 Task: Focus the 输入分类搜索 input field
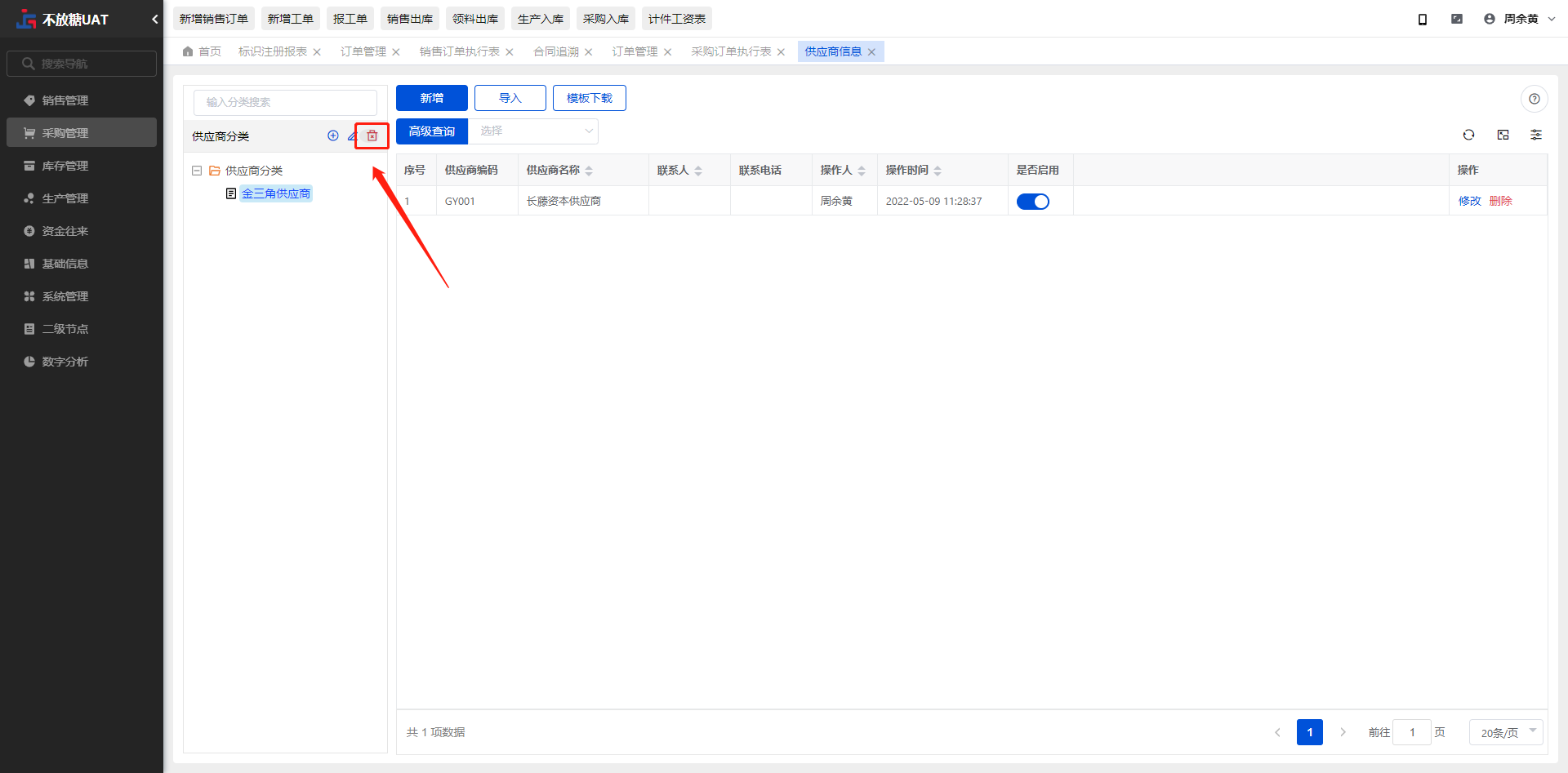pos(285,102)
